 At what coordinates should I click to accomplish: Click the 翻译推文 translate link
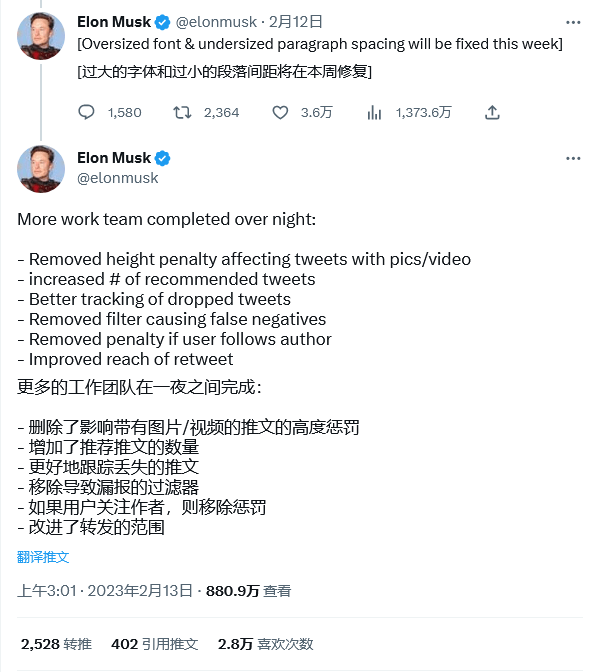[43, 557]
